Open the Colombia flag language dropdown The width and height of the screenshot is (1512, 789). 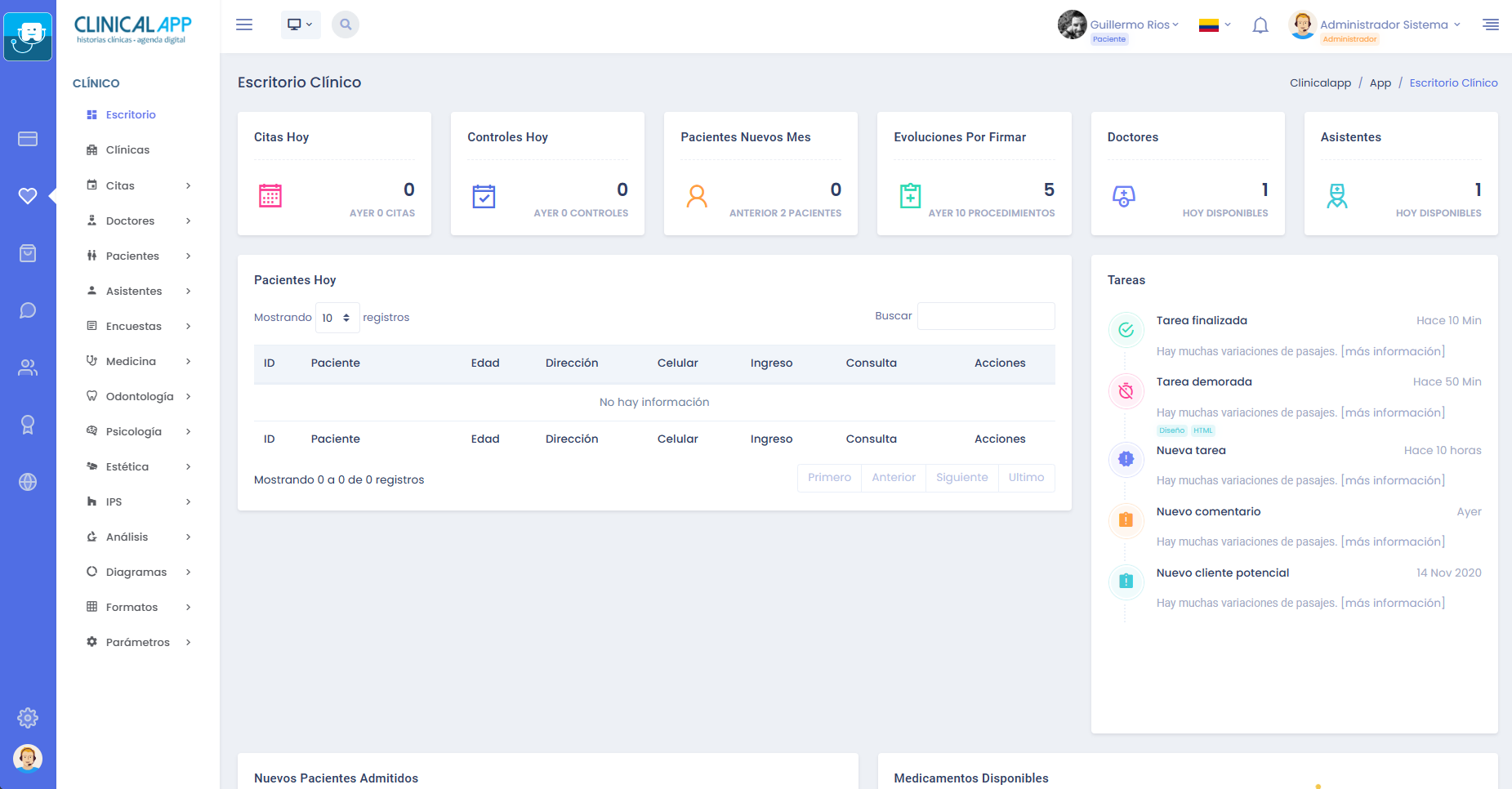[x=1214, y=25]
